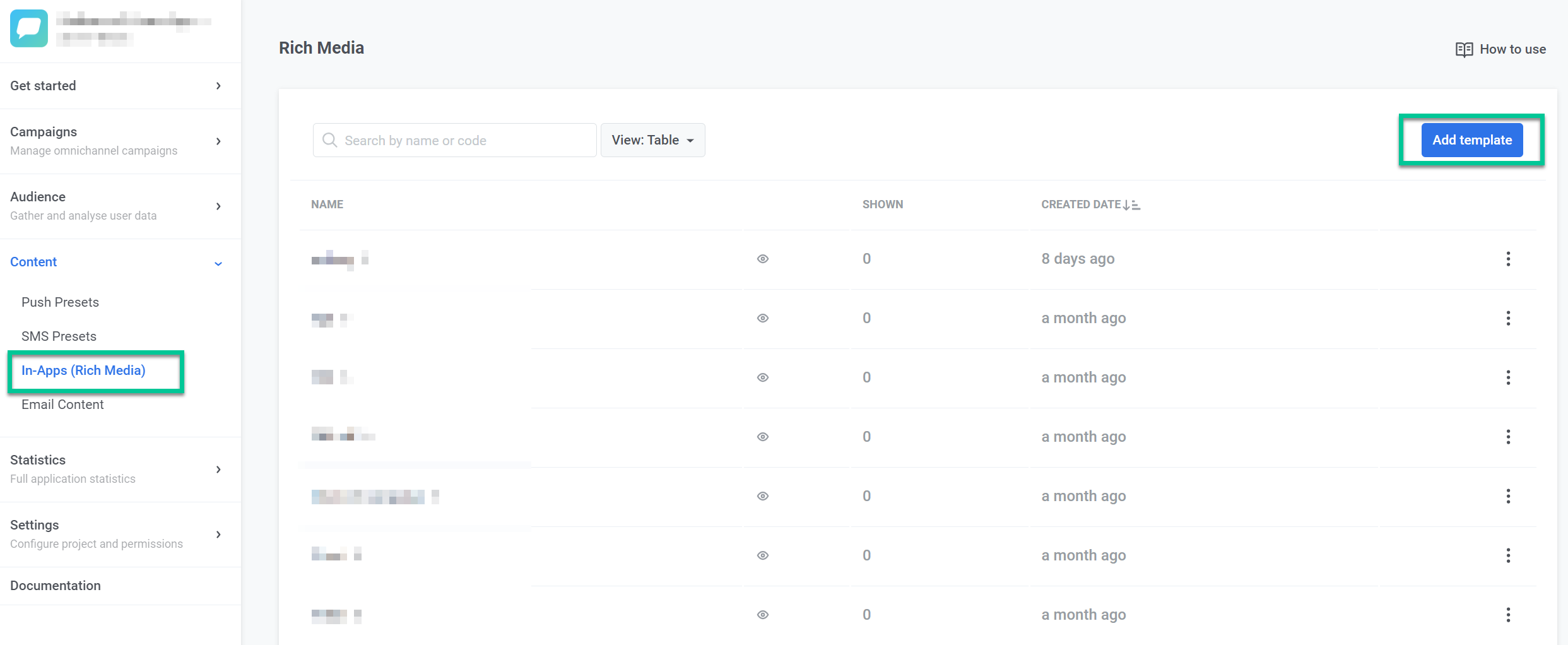Click the Add template button
The height and width of the screenshot is (645, 1568).
[1471, 140]
